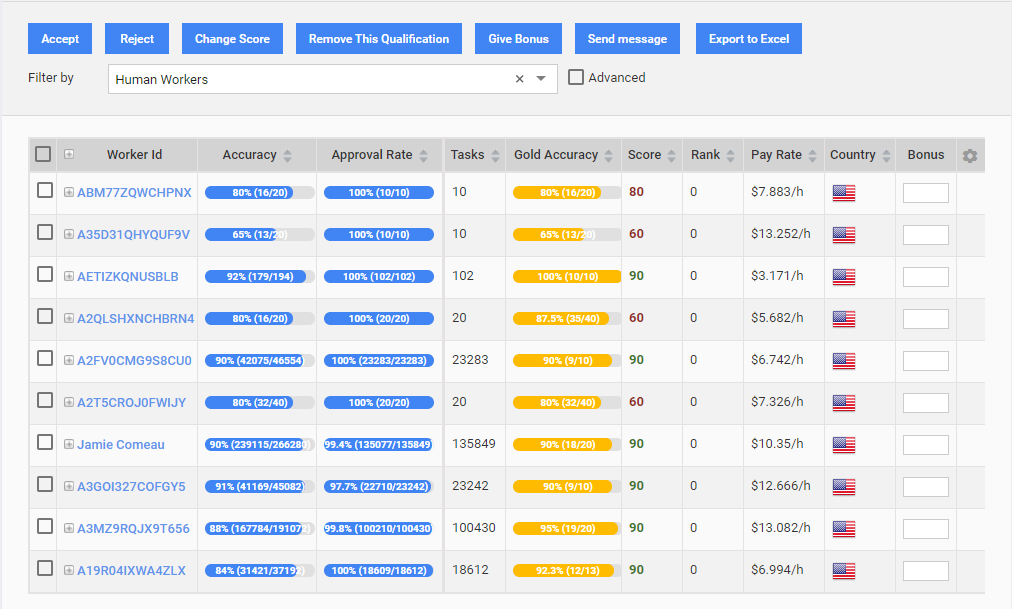Sort by Pay Rate column arrows

tap(812, 155)
